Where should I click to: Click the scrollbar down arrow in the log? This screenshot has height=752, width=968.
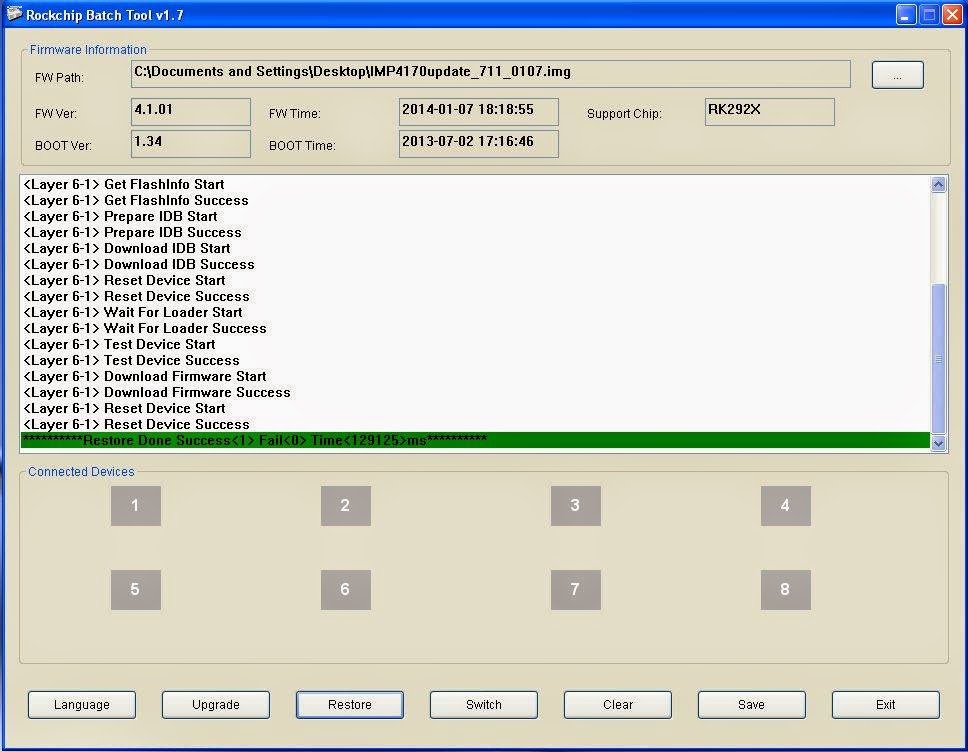tap(938, 441)
